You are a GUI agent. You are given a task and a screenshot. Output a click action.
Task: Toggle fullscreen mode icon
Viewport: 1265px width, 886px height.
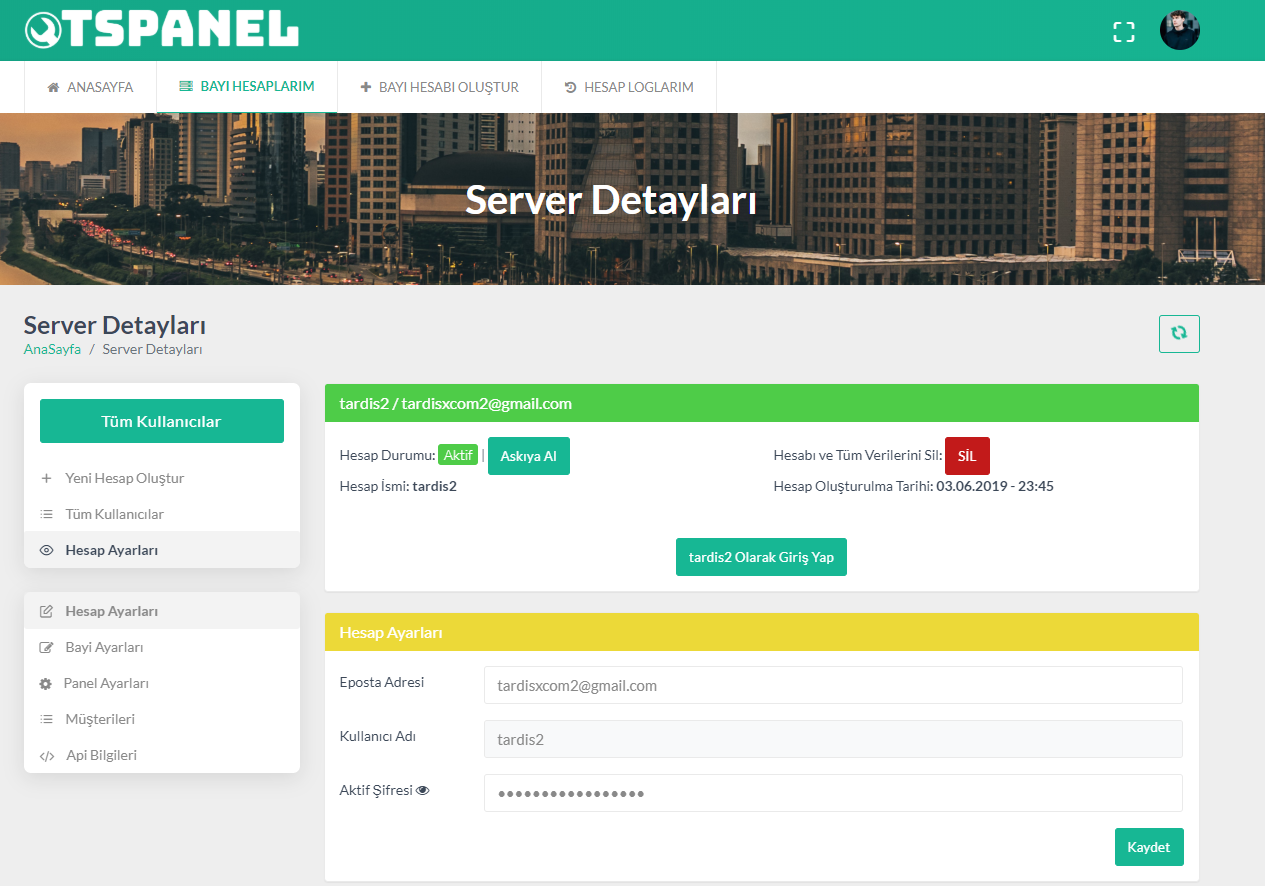tap(1124, 32)
